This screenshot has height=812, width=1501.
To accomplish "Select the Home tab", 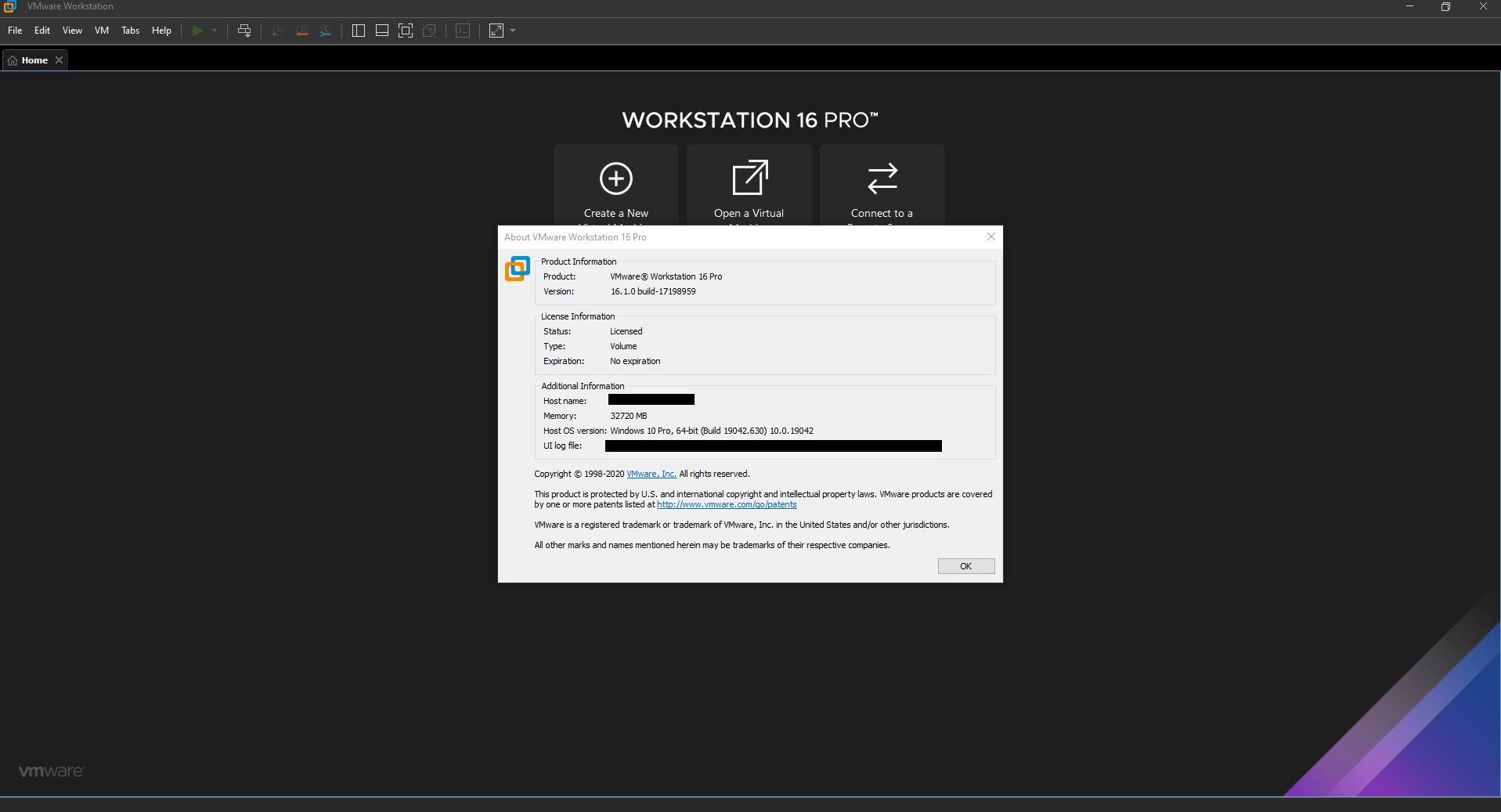I will [x=34, y=60].
